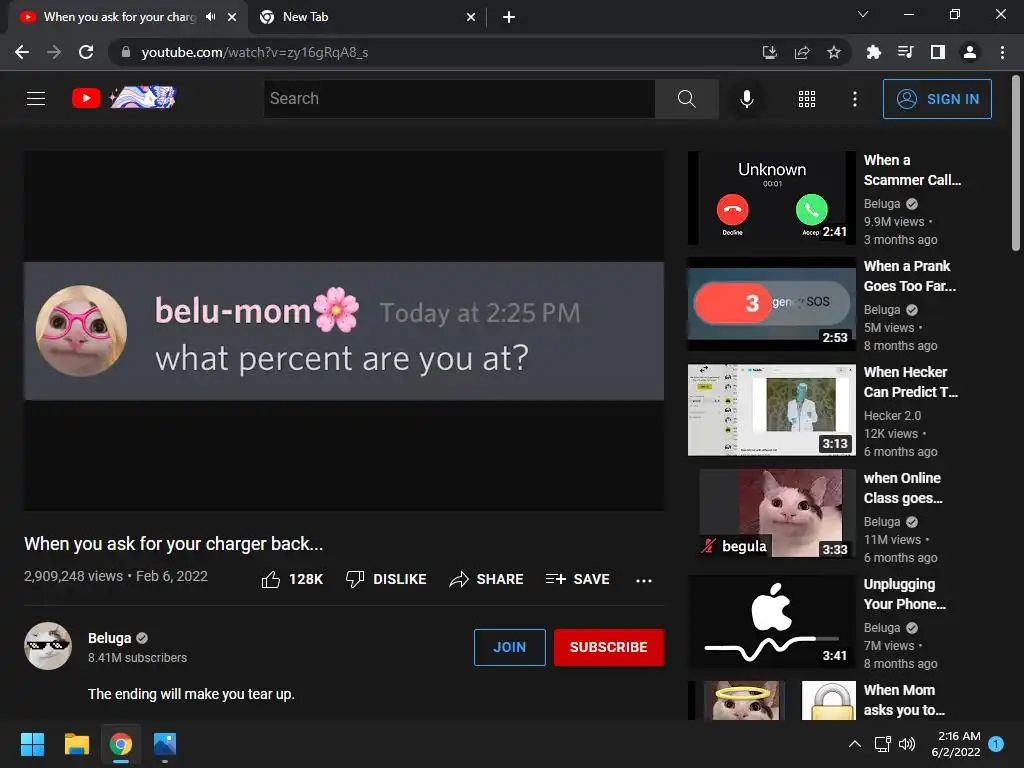Go to YouTube home via the logo

[123, 98]
